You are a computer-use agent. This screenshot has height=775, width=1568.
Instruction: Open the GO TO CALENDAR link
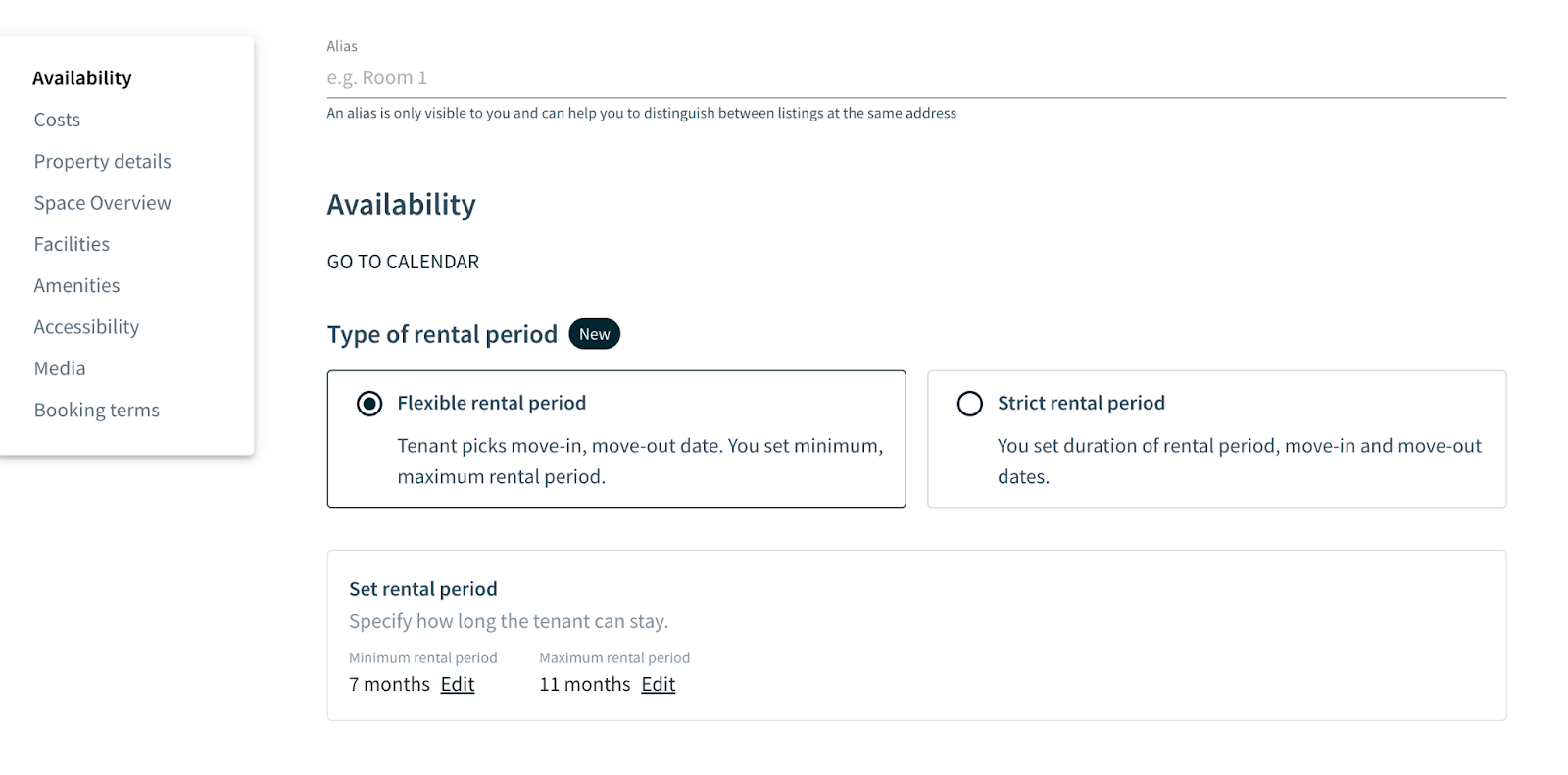click(x=403, y=262)
